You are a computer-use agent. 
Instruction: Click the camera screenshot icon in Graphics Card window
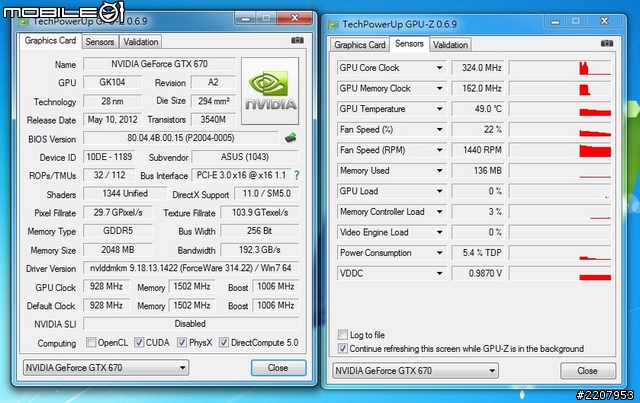[x=297, y=40]
